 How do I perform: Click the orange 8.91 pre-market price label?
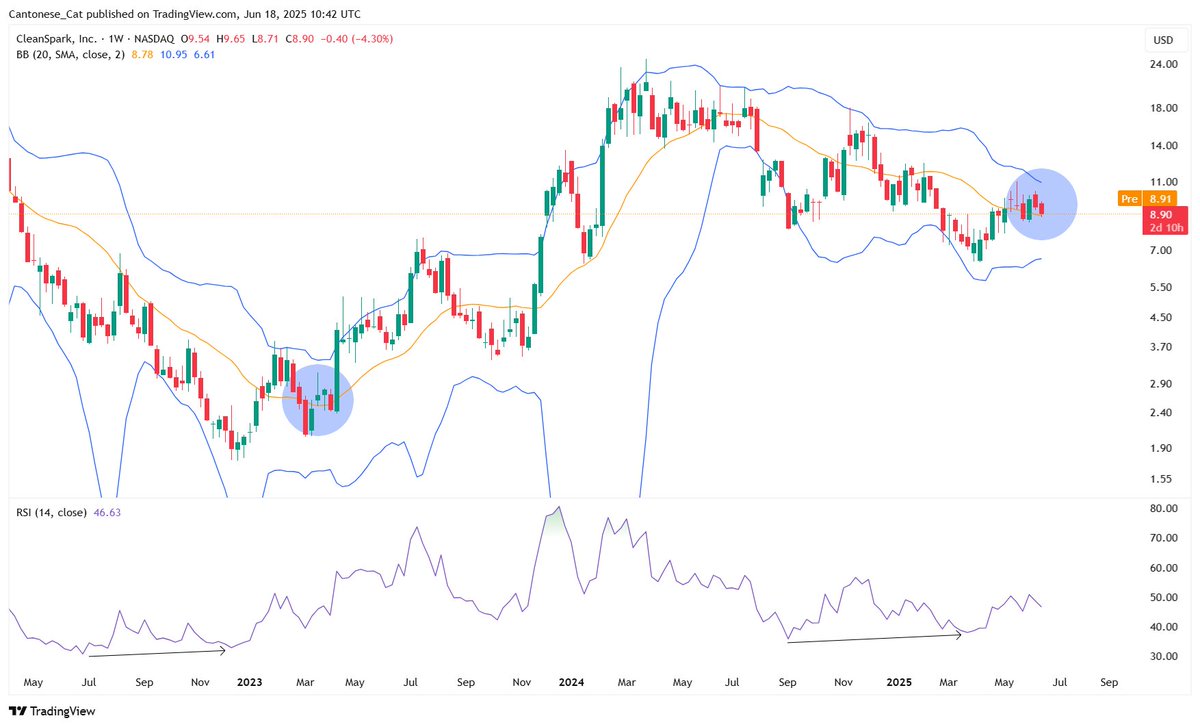click(1161, 199)
